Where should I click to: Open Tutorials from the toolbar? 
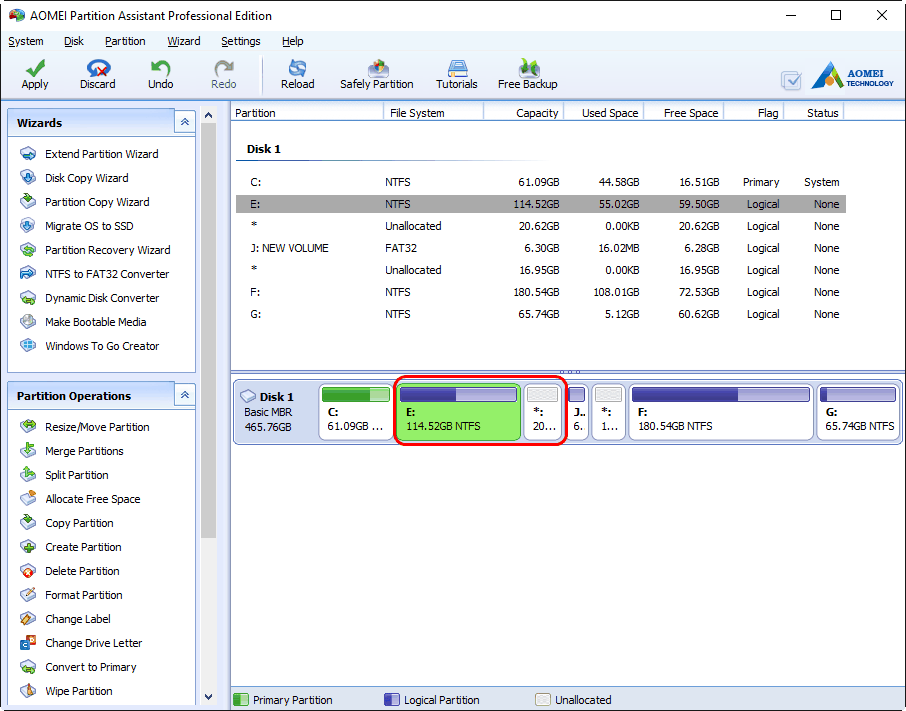point(456,73)
